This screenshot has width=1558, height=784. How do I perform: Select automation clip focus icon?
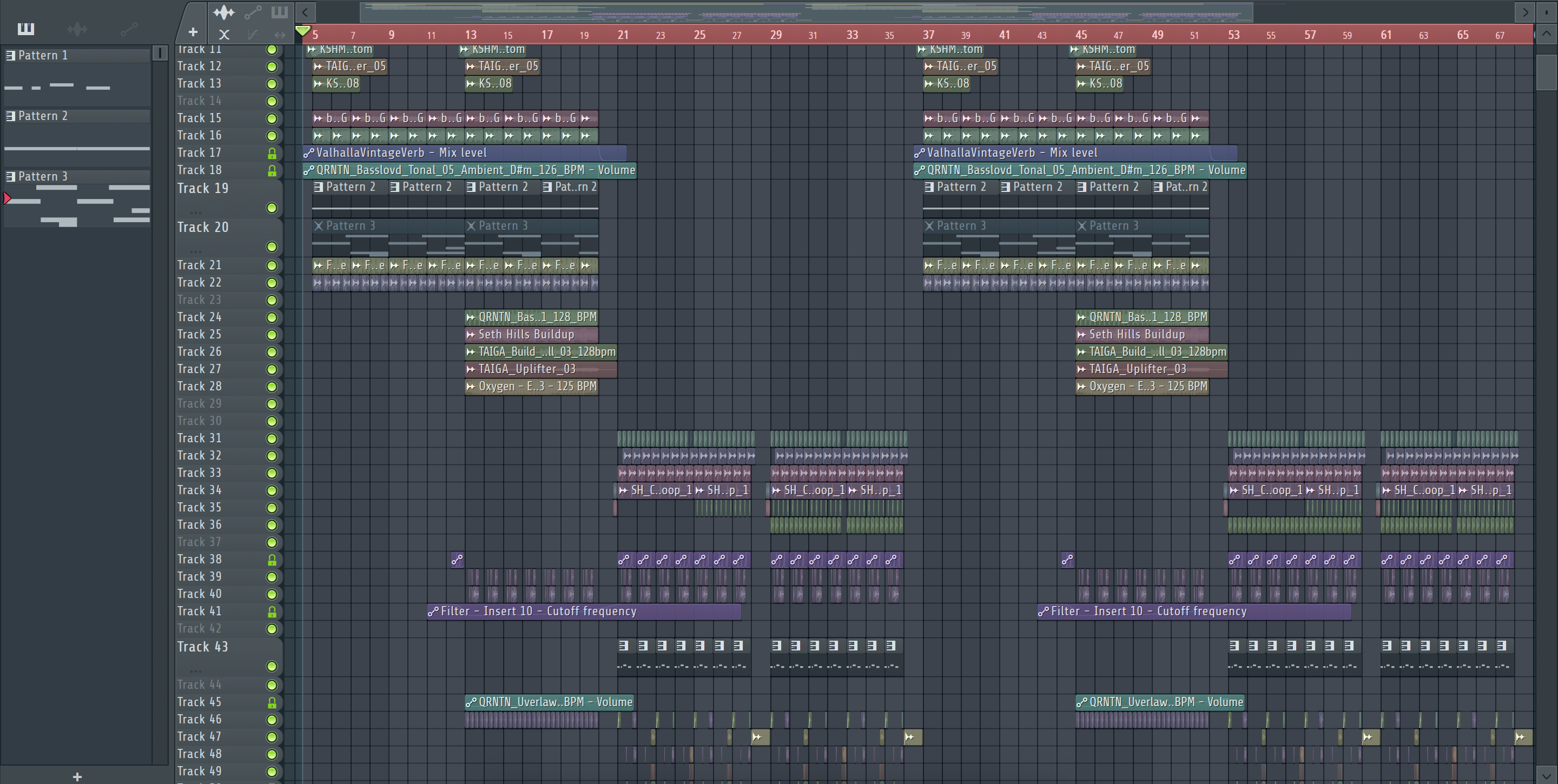253,11
